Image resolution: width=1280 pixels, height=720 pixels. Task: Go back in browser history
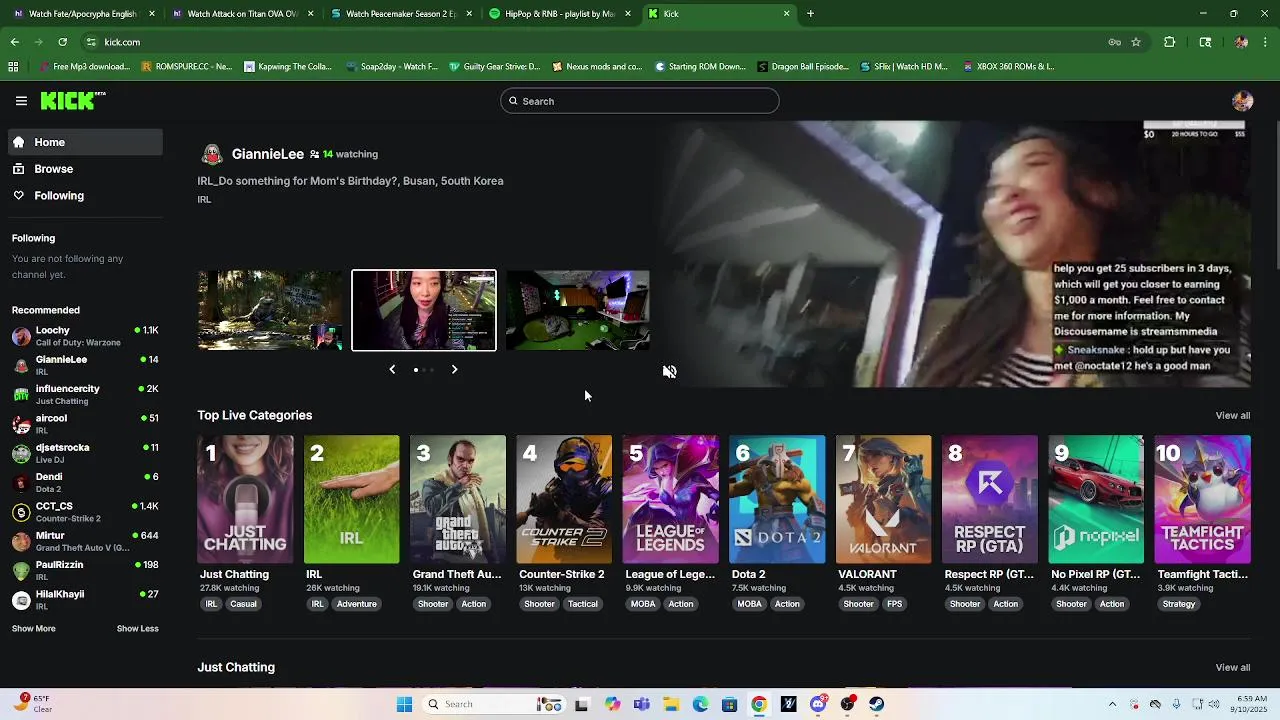pyautogui.click(x=14, y=42)
